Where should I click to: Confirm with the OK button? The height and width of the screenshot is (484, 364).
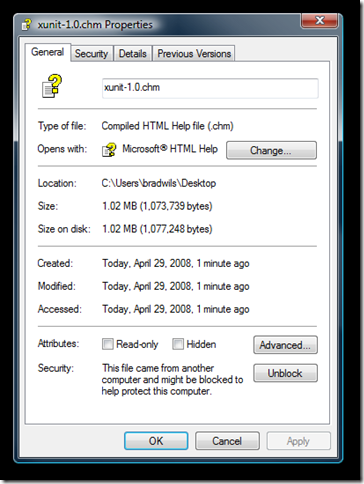[x=156, y=441]
